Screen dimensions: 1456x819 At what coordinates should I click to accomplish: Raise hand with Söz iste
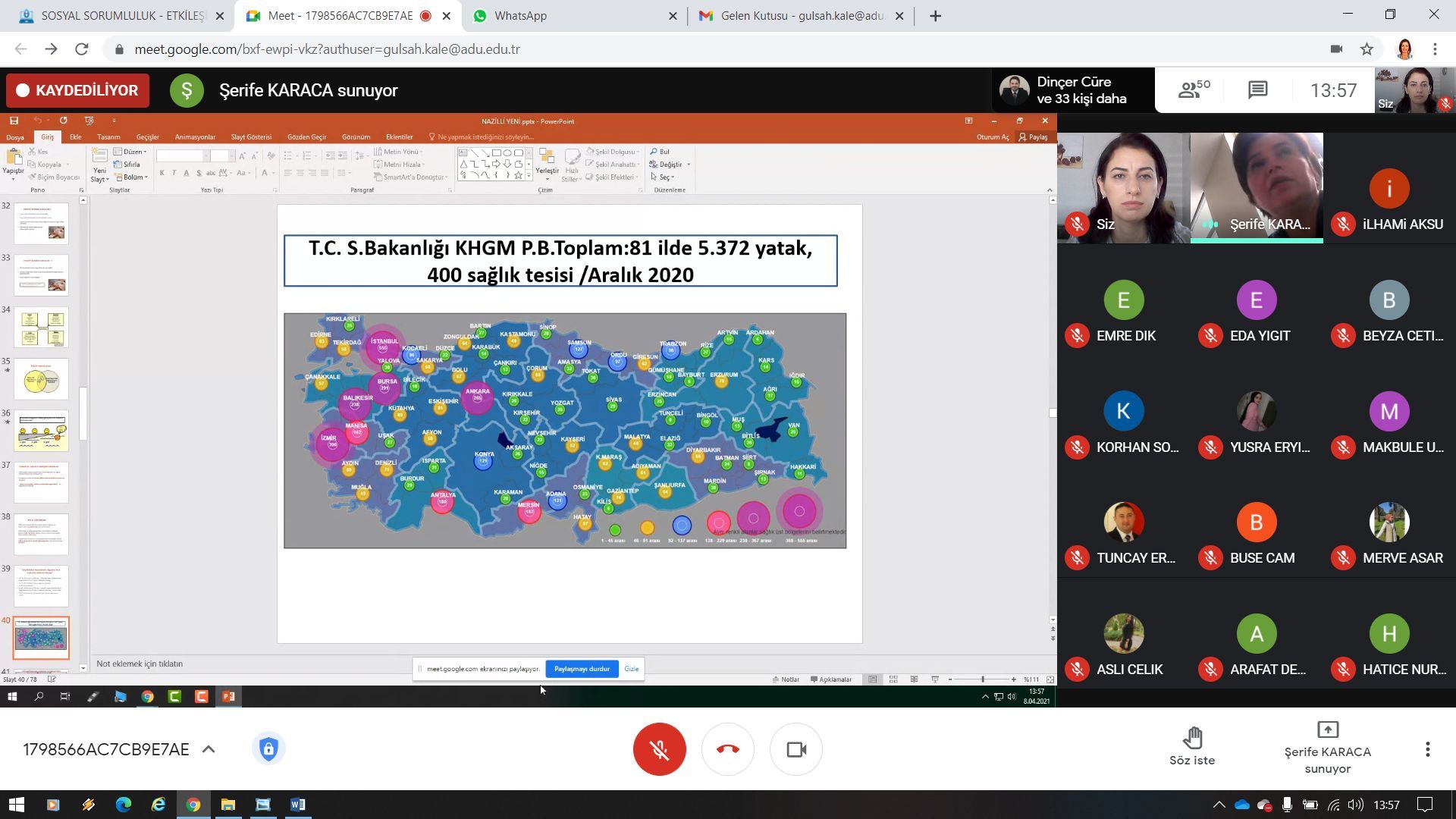pyautogui.click(x=1192, y=746)
